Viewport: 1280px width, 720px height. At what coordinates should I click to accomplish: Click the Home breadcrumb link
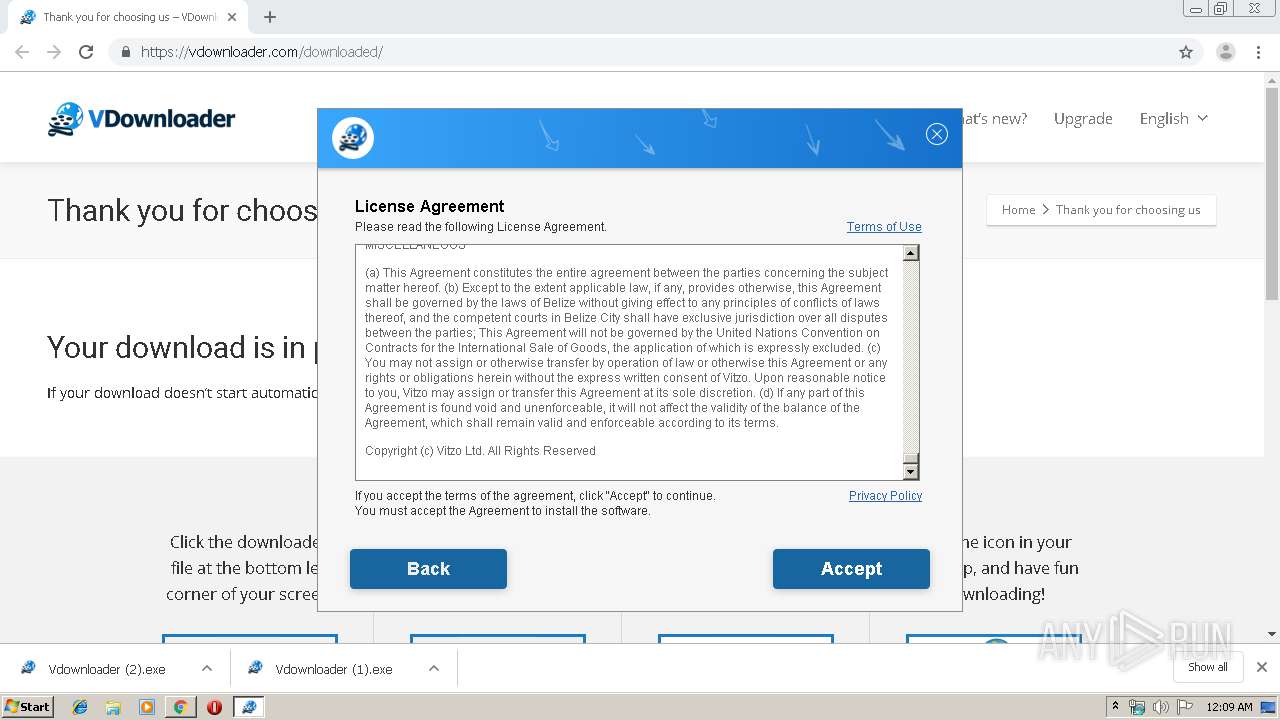pos(1018,210)
